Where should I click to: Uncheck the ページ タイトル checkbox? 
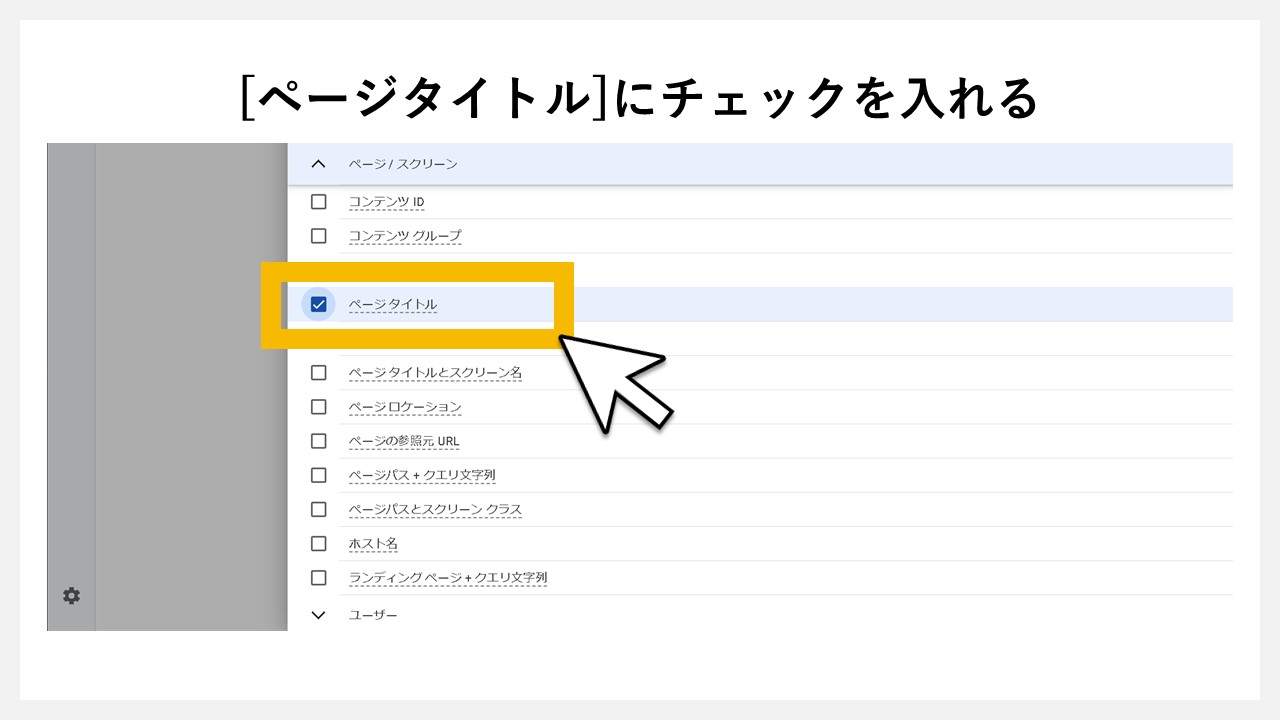[x=318, y=303]
